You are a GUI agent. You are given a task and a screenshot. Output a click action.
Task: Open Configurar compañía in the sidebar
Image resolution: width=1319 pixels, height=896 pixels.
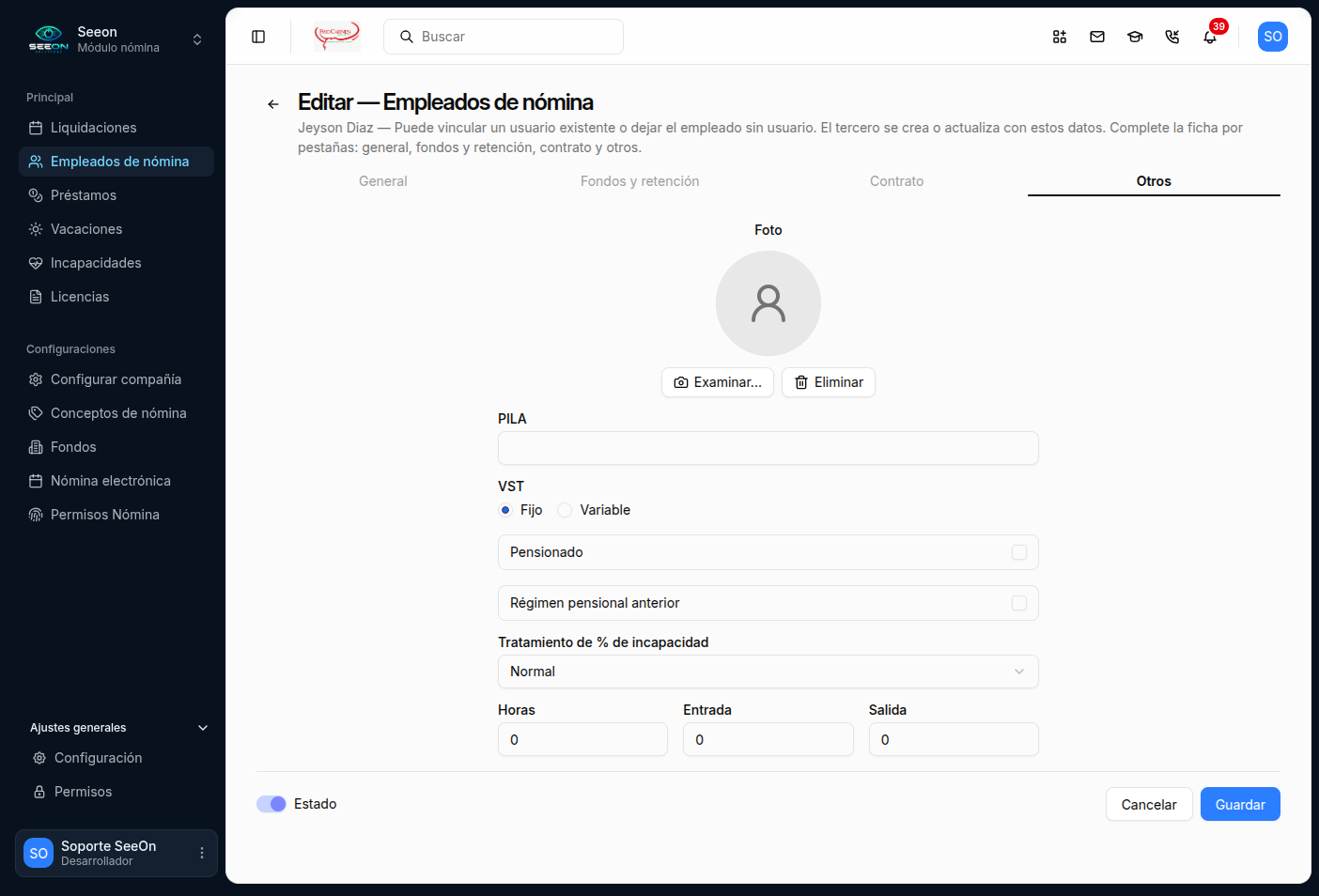tap(116, 379)
